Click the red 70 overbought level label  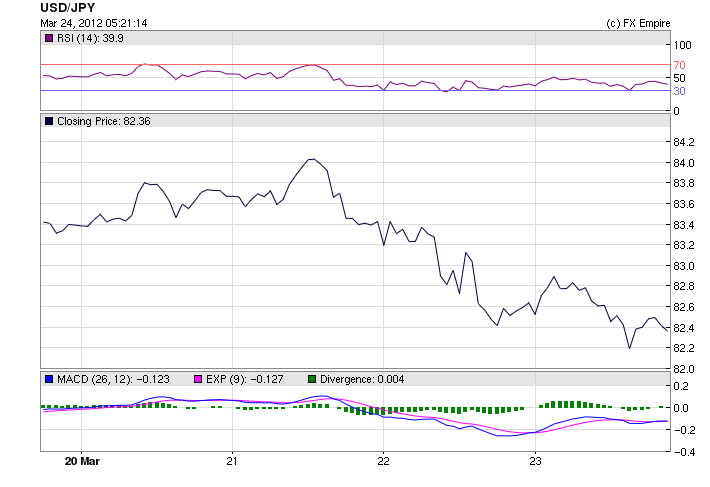coord(678,64)
